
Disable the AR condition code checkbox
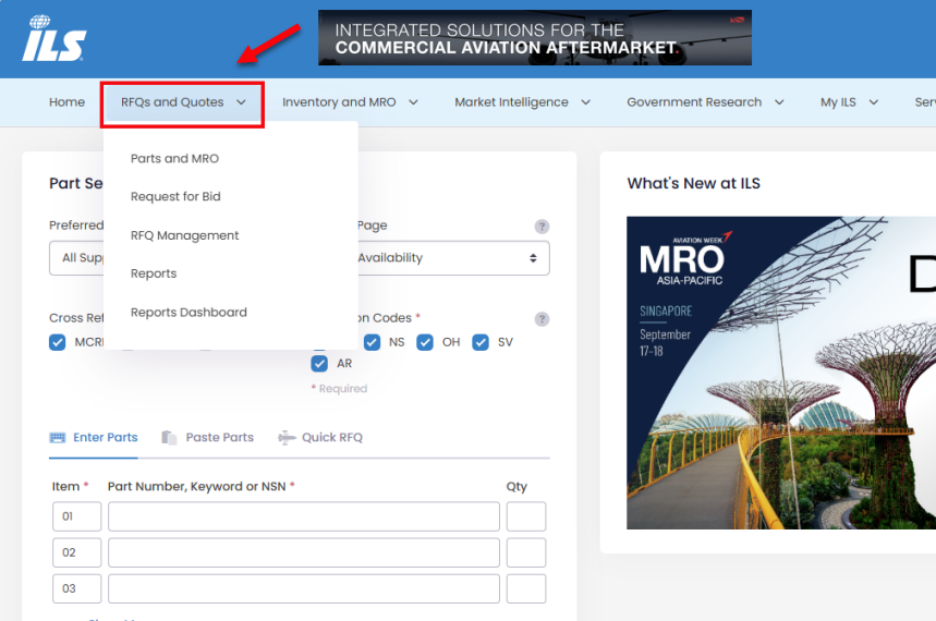[319, 363]
